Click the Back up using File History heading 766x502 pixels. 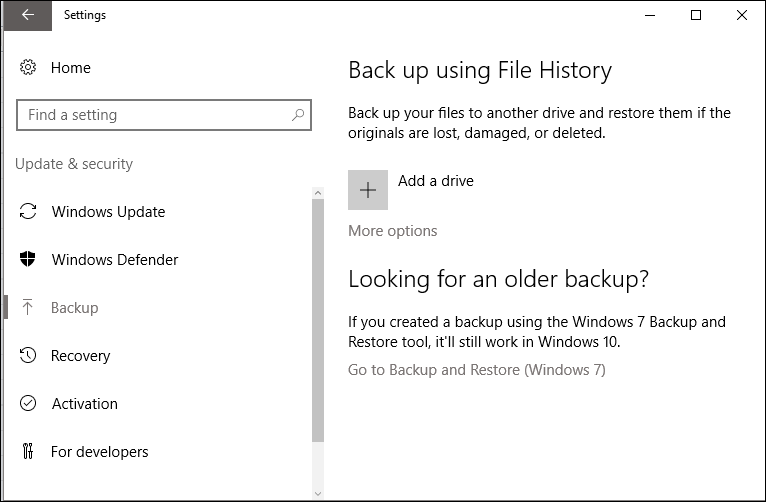pyautogui.click(x=480, y=71)
